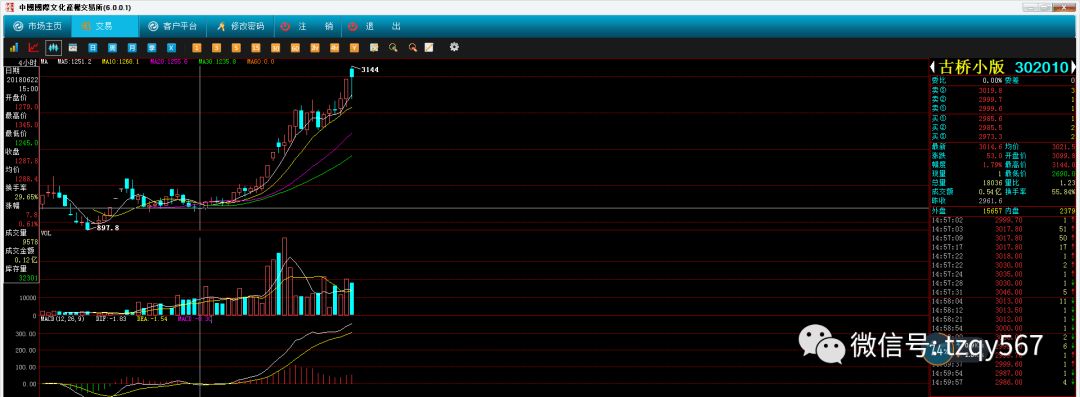Choose the orange 15-minute period button
This screenshot has height=397, width=1080.
256,48
